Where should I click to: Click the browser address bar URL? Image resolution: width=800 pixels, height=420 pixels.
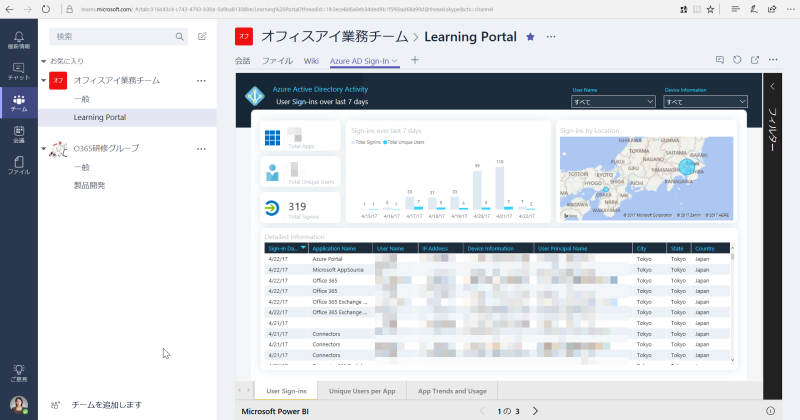click(287, 9)
